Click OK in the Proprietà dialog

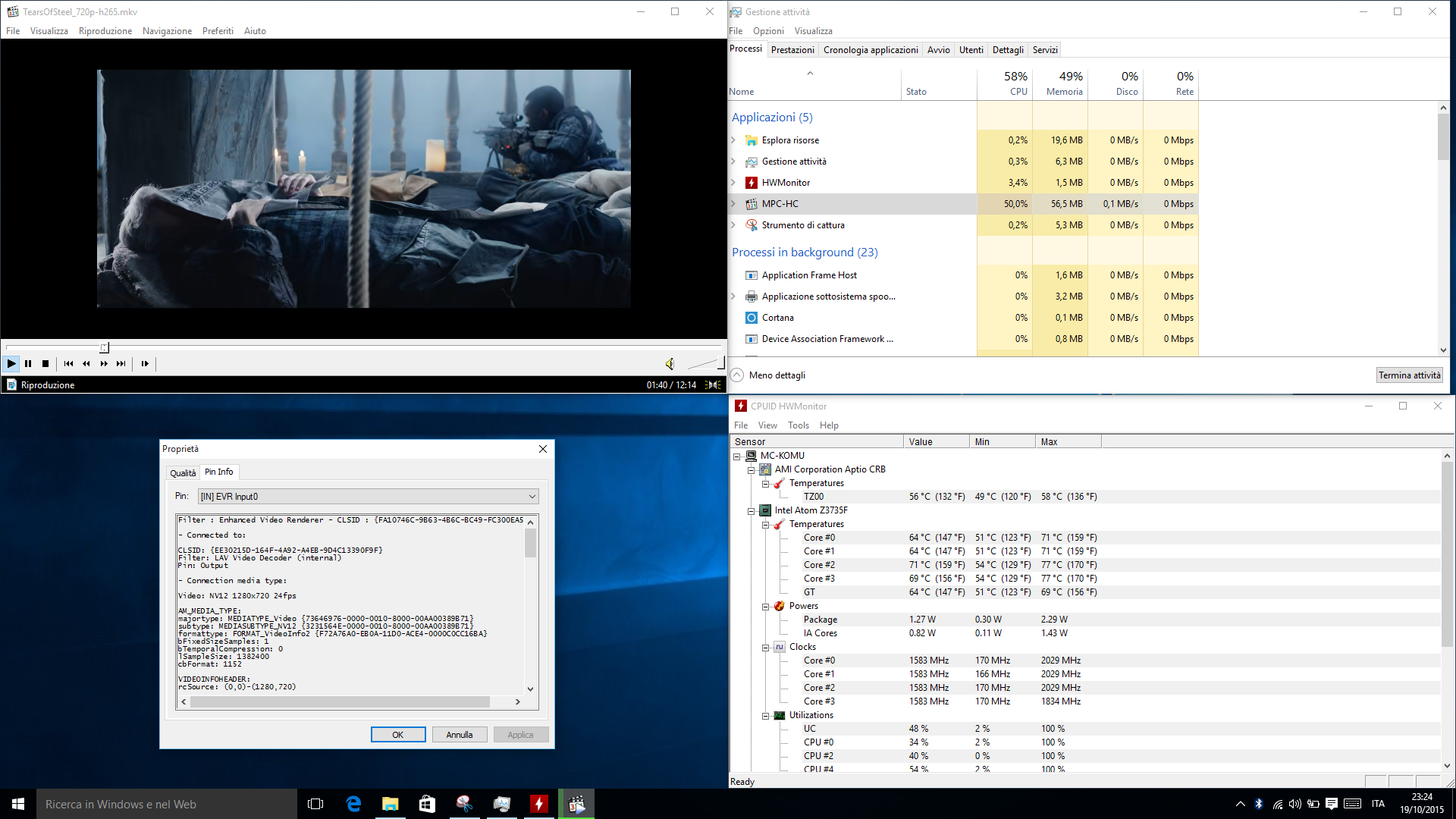click(398, 735)
